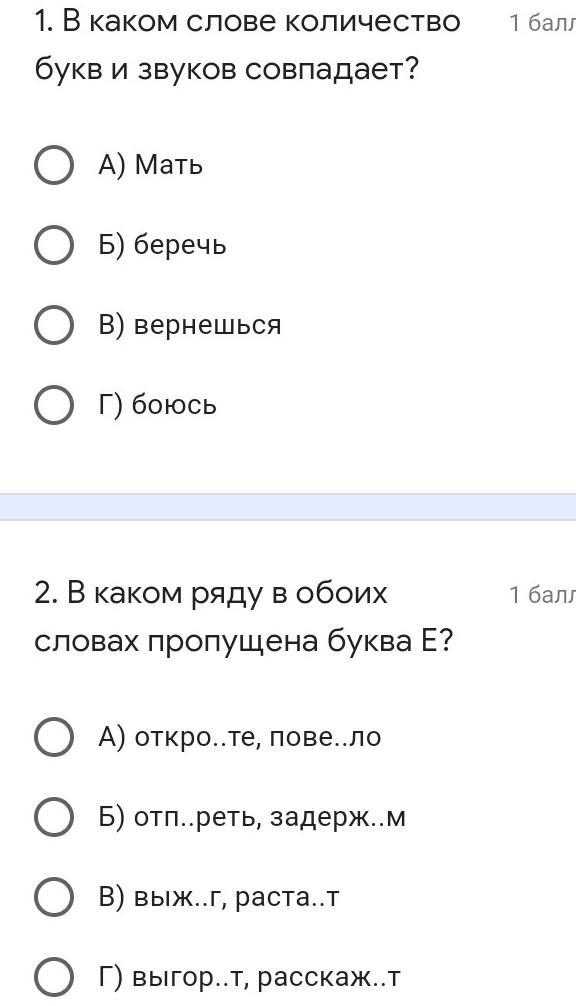Select radio button for А) Мать
Image resolution: width=576 pixels, height=1006 pixels.
[53, 166]
